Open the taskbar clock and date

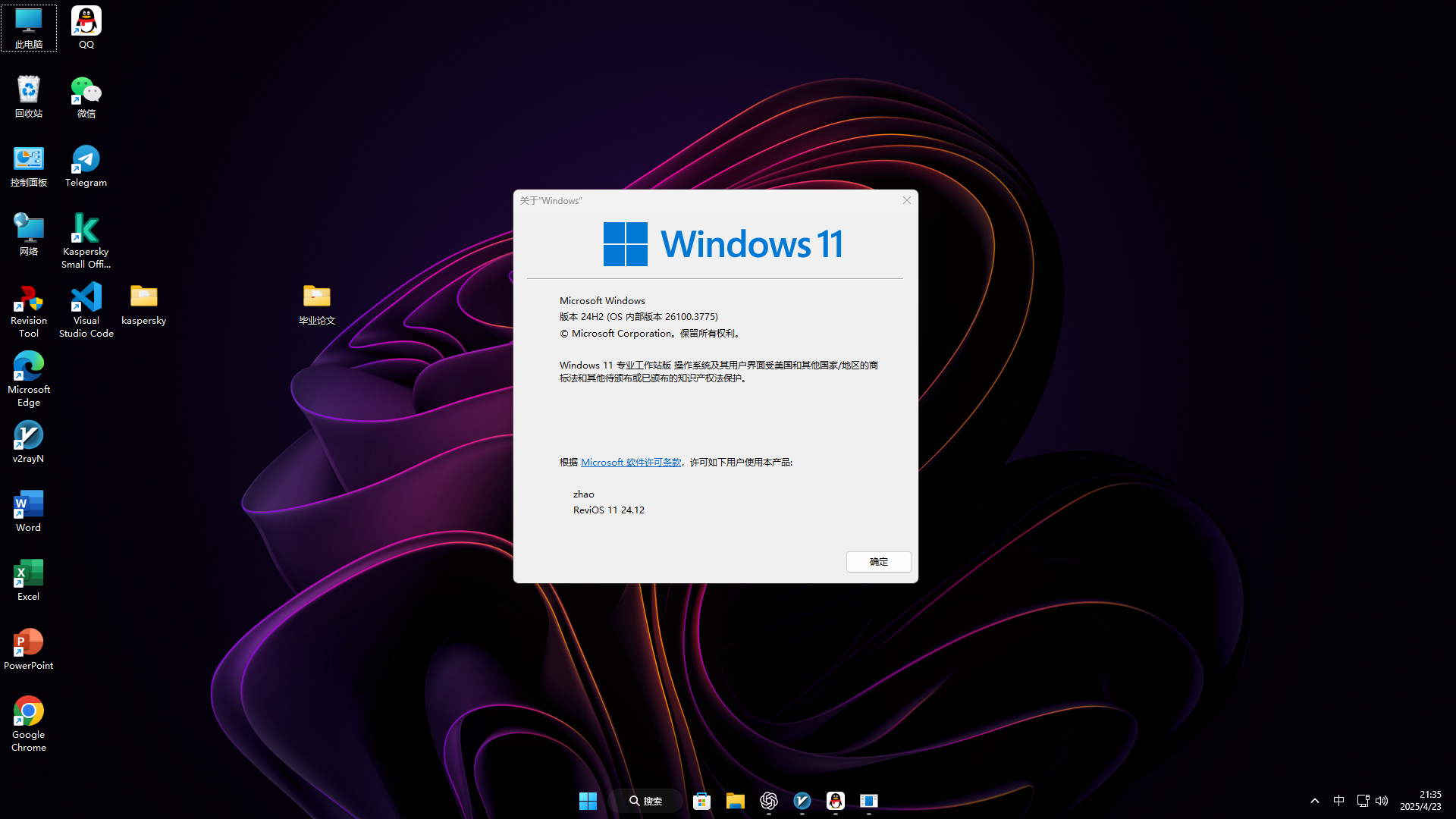coord(1420,801)
